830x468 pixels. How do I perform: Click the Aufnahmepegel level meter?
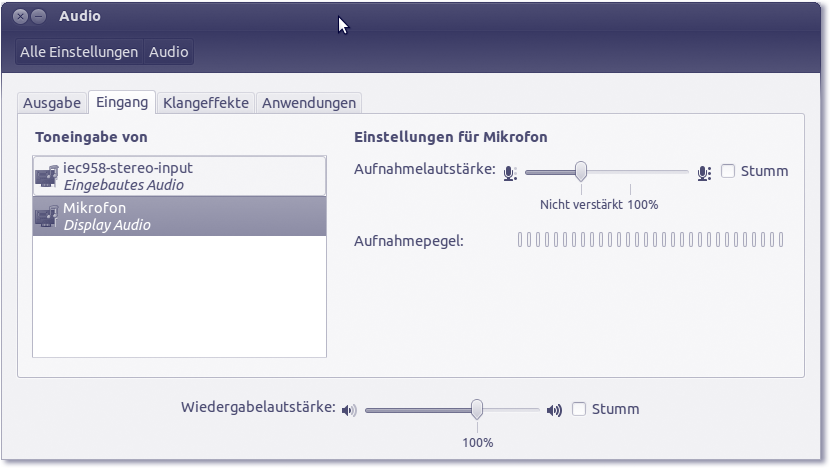tap(650, 240)
